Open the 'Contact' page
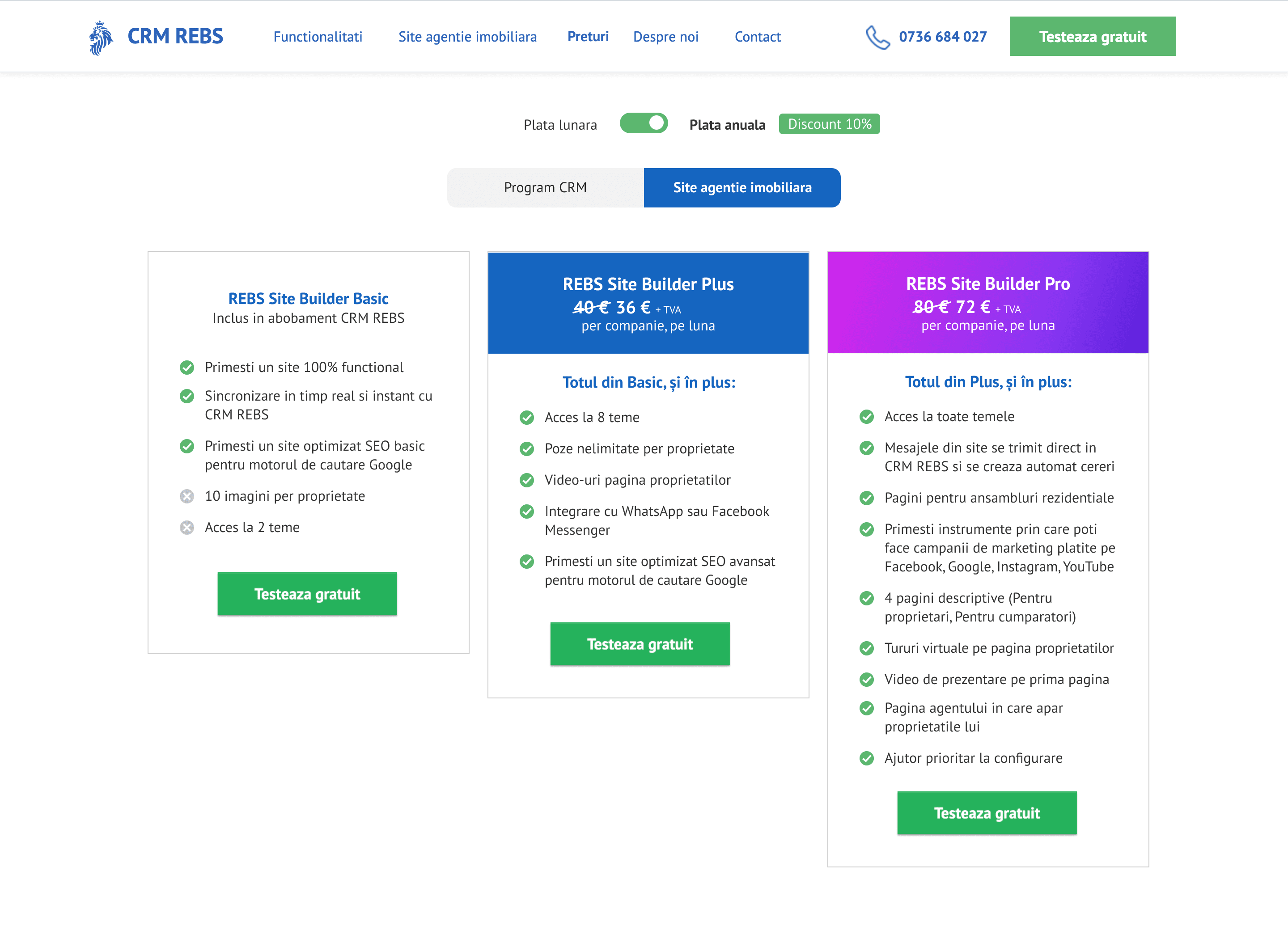 click(758, 36)
